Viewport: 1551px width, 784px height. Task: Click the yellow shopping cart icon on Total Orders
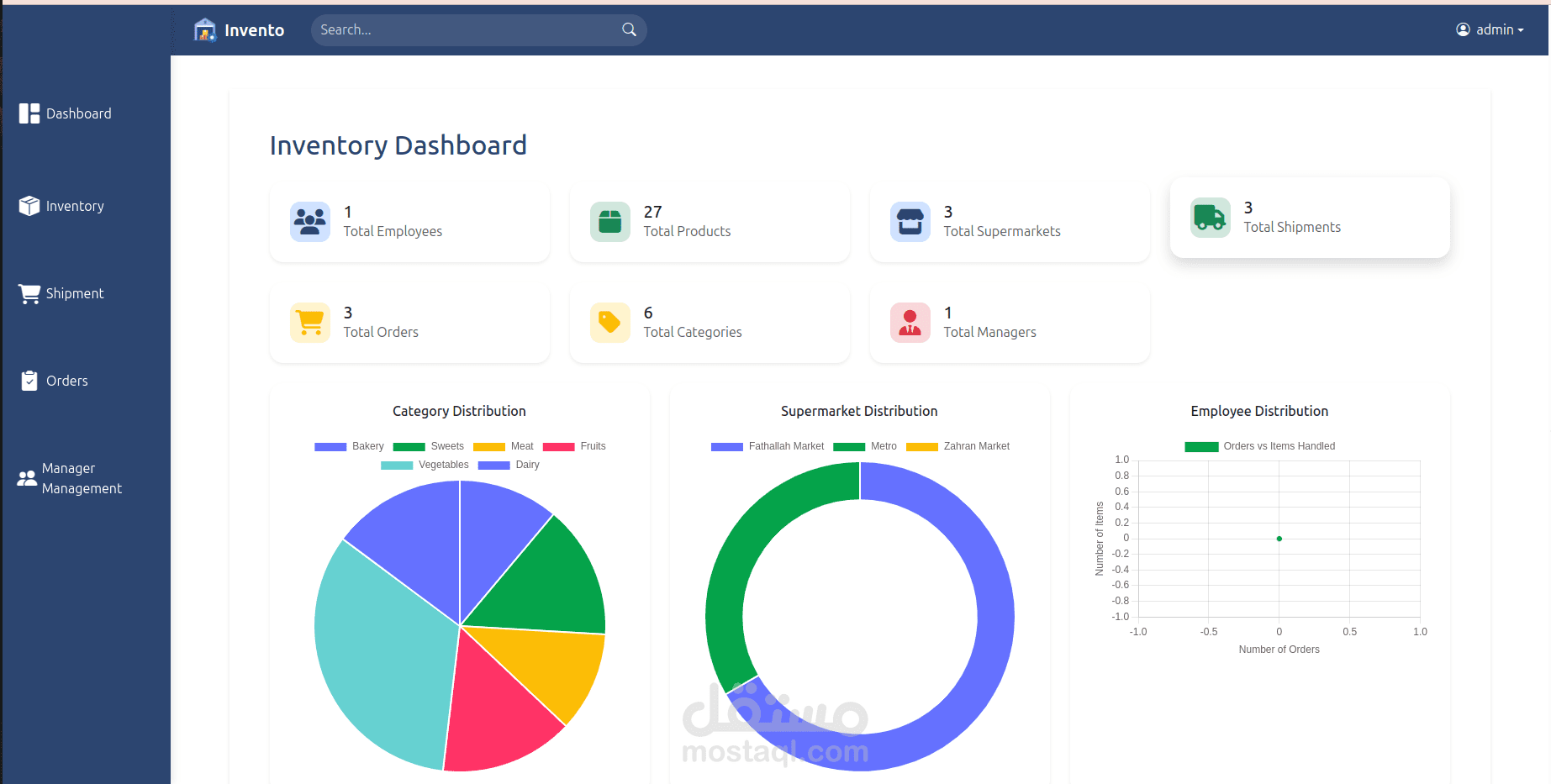coord(309,322)
